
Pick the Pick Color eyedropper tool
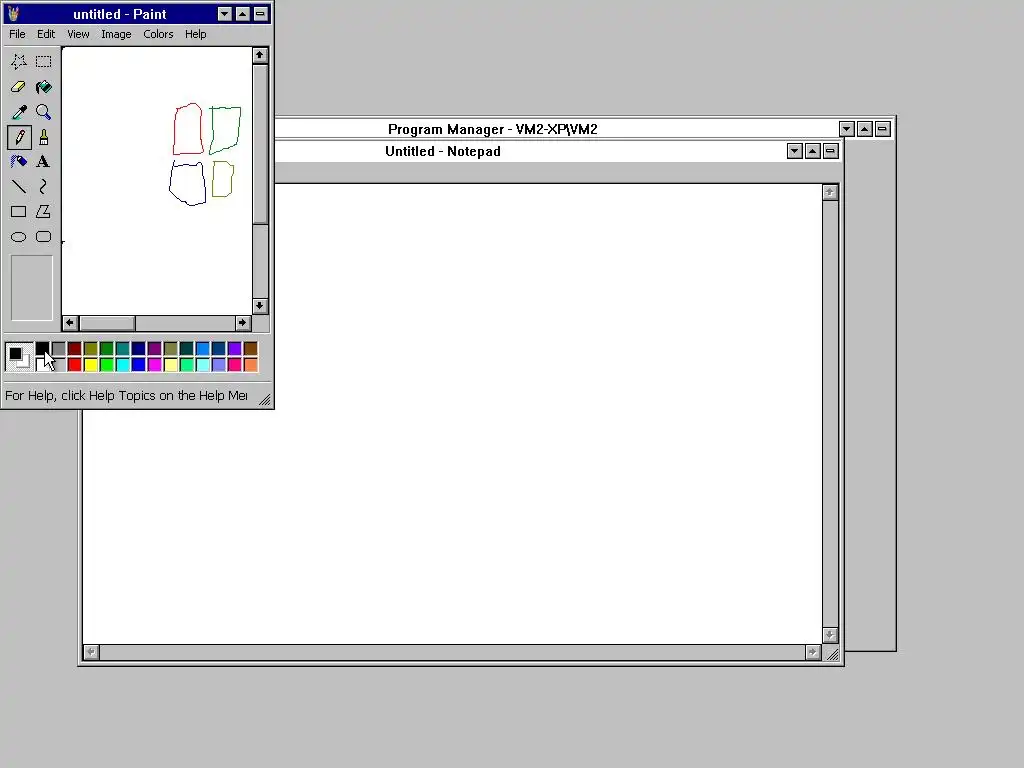pos(18,112)
